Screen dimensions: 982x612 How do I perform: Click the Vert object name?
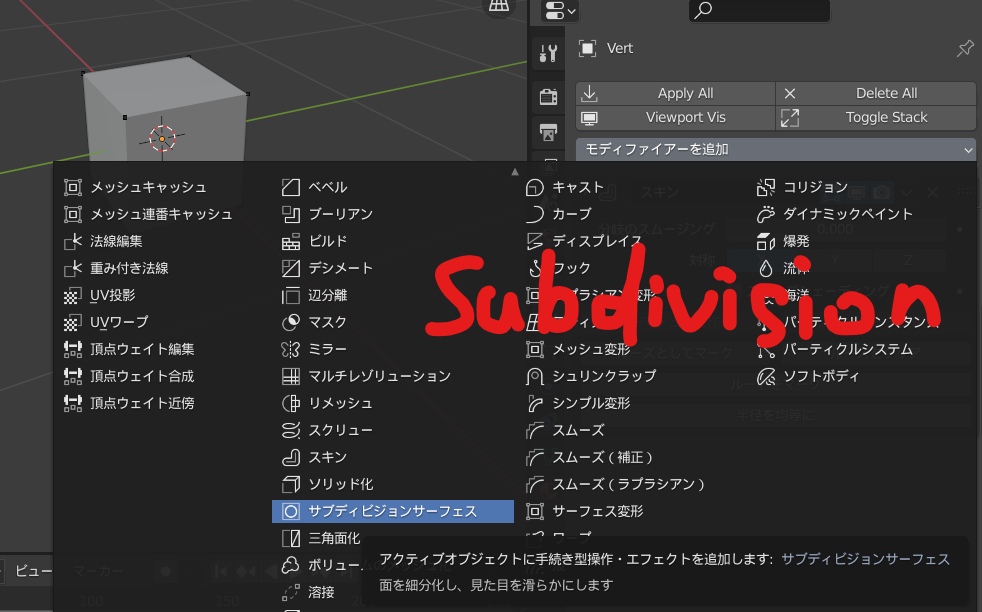tap(619, 48)
